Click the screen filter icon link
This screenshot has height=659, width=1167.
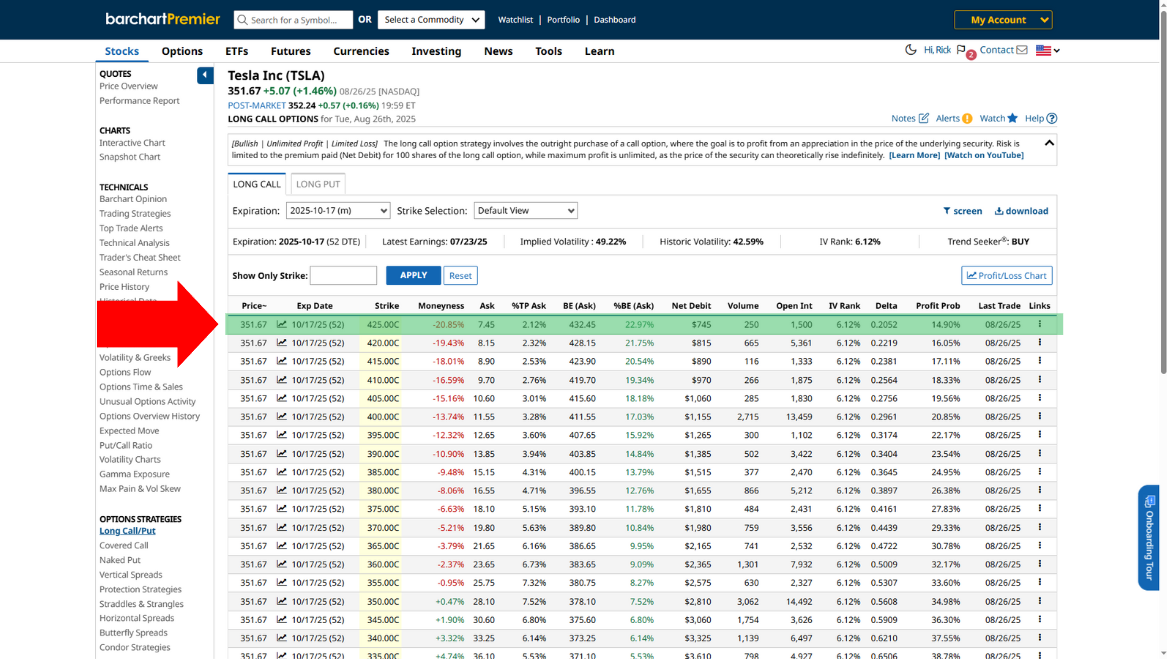(x=962, y=211)
